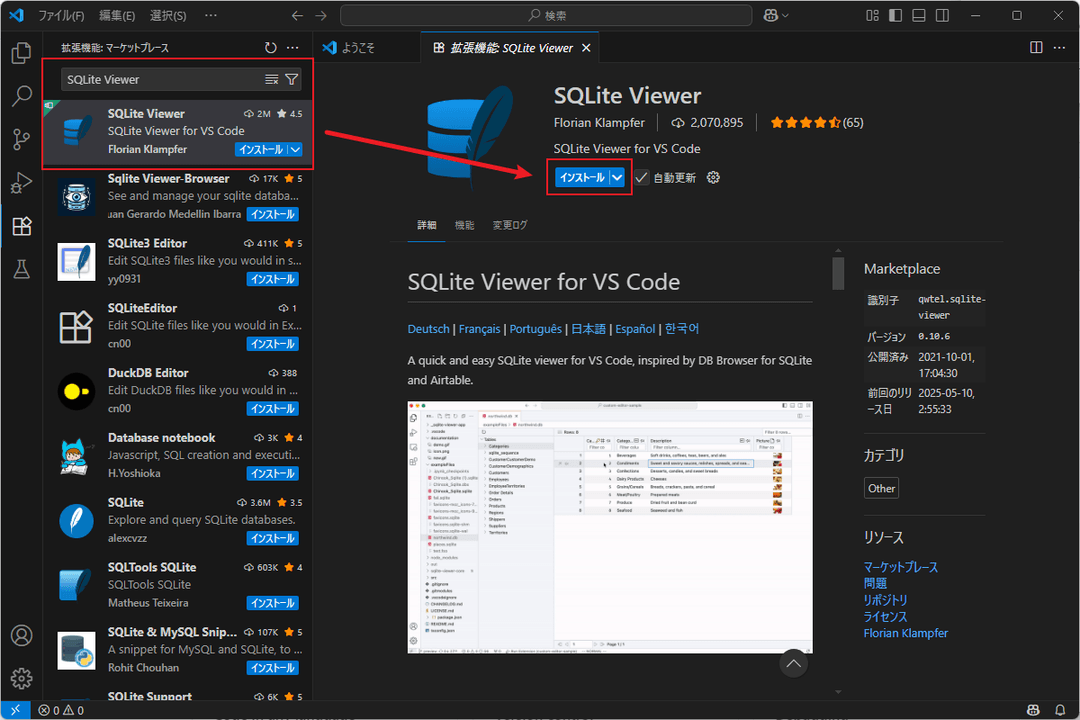Toggle the panel visibility
Viewport: 1080px width, 720px height.
coord(917,15)
